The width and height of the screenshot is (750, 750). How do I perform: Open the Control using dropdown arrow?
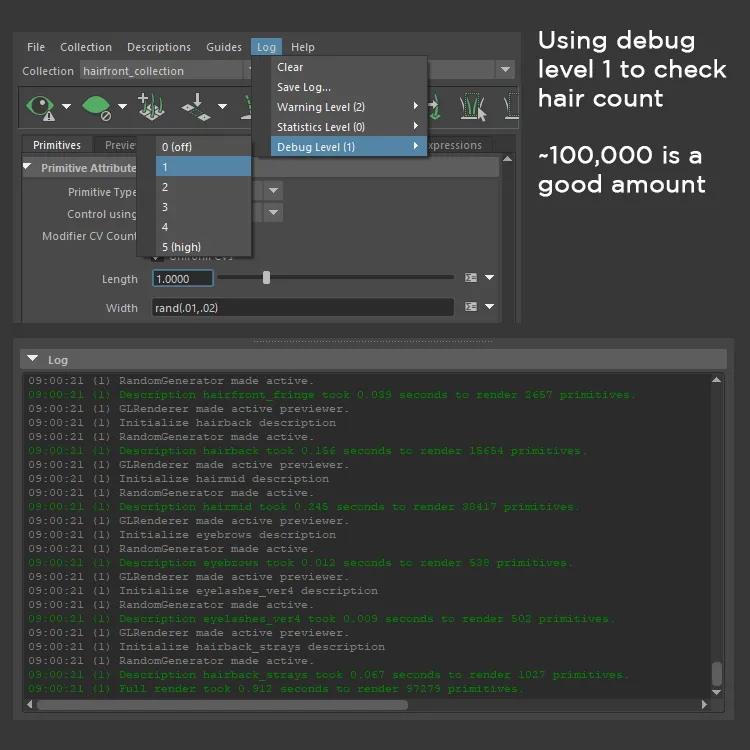click(x=273, y=212)
